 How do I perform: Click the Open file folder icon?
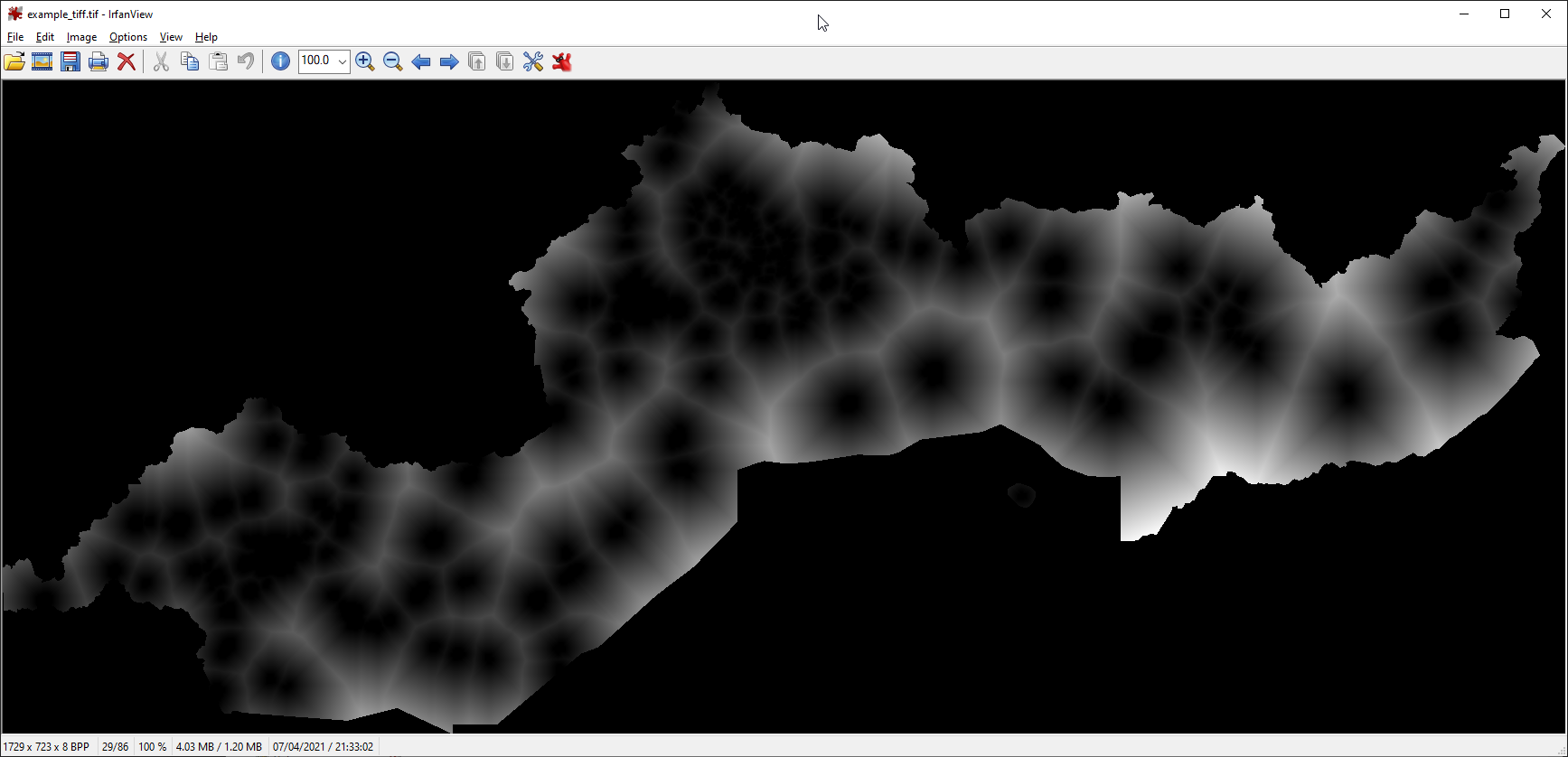coord(14,61)
